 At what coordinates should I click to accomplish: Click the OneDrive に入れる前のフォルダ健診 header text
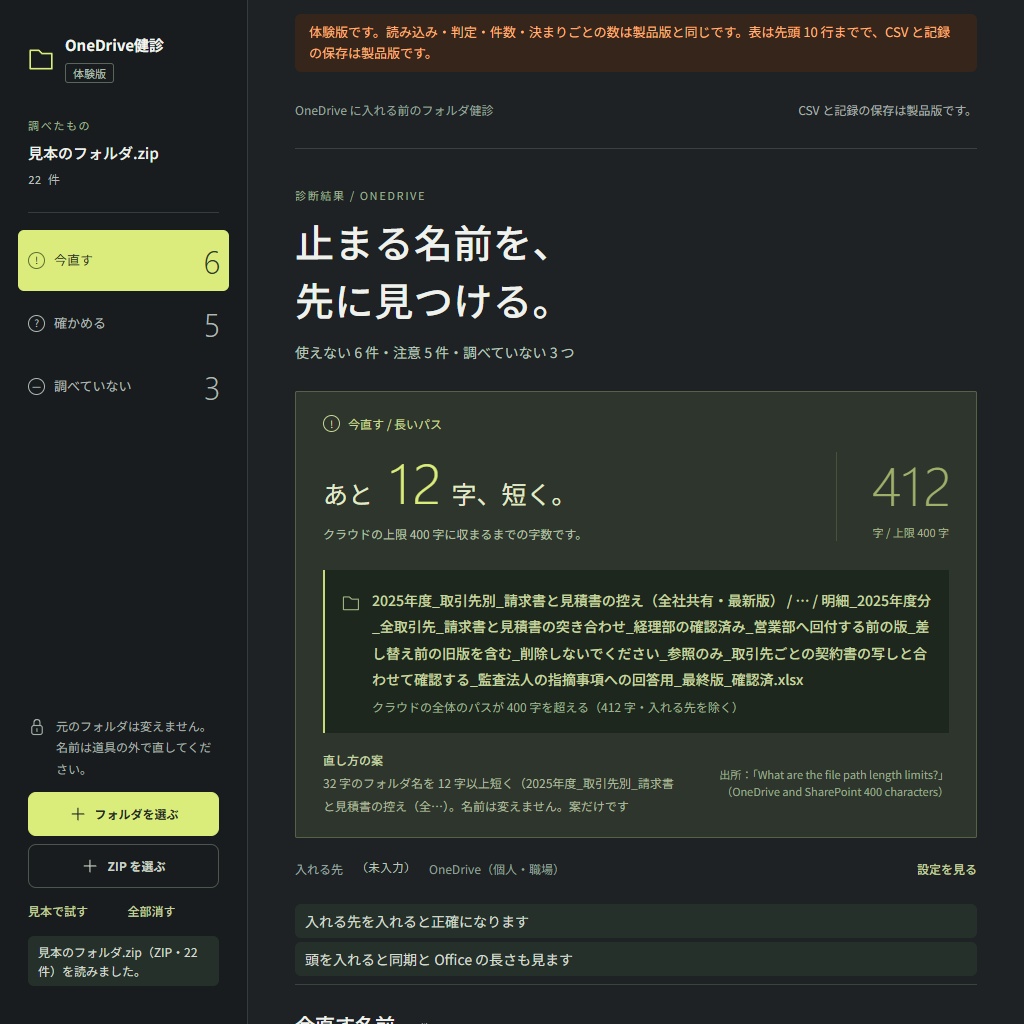tap(394, 110)
